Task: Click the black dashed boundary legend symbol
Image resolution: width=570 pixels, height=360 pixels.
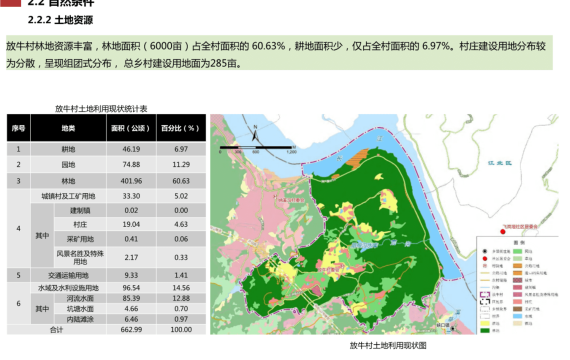Action: coord(485,302)
